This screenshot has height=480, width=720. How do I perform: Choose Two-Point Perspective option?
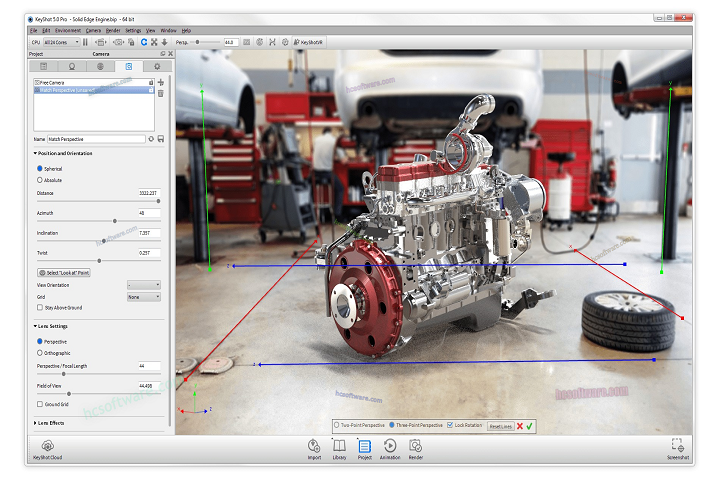click(x=337, y=425)
